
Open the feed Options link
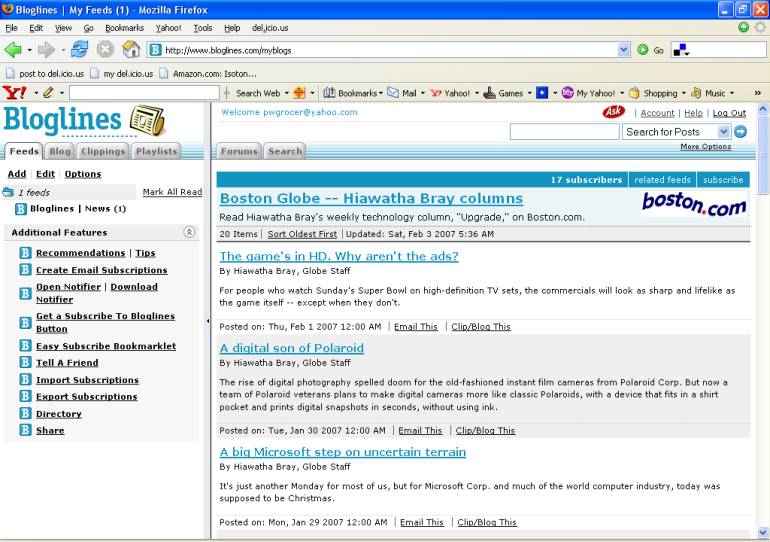(82, 174)
